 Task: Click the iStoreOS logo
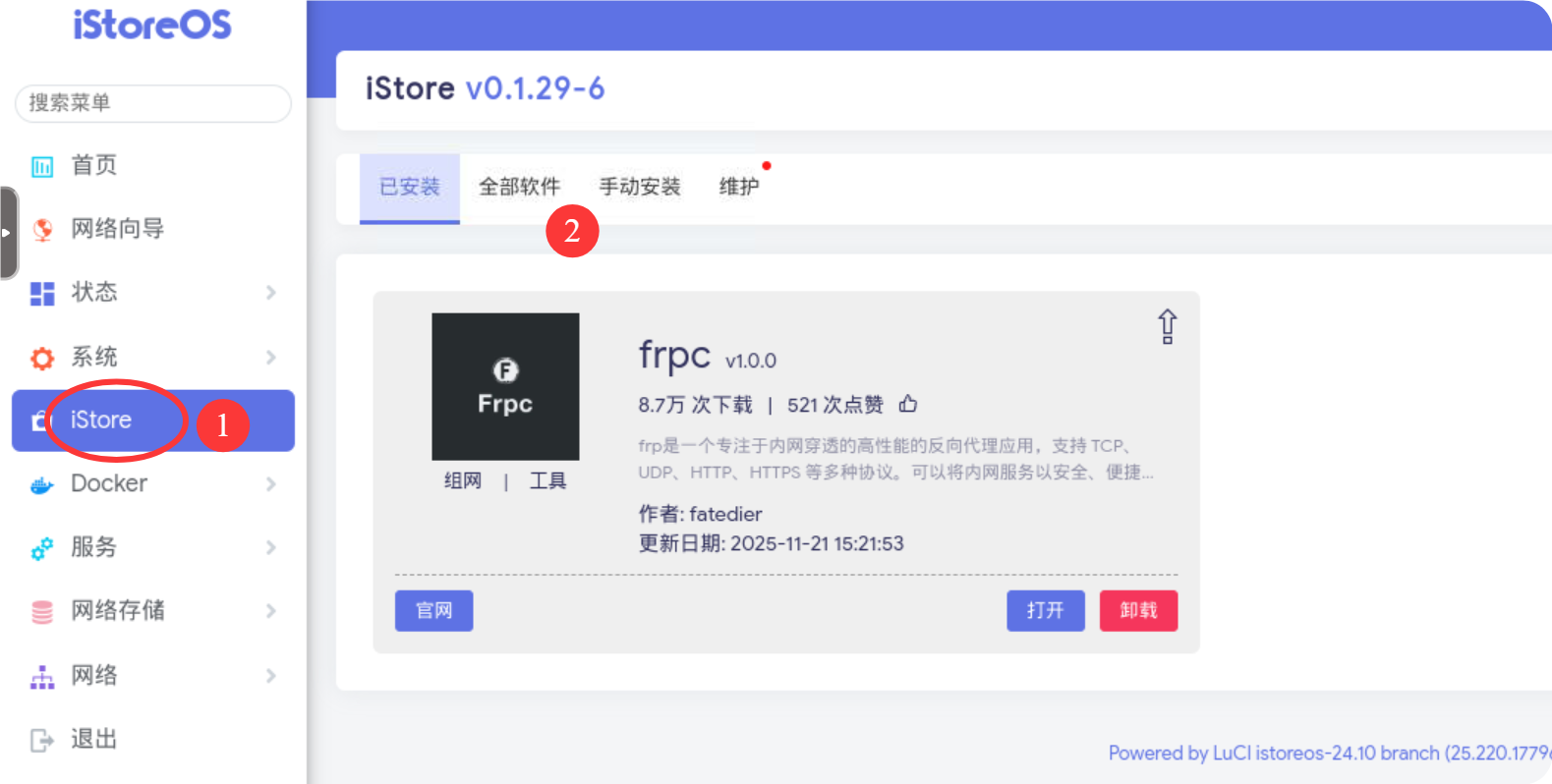(x=152, y=24)
